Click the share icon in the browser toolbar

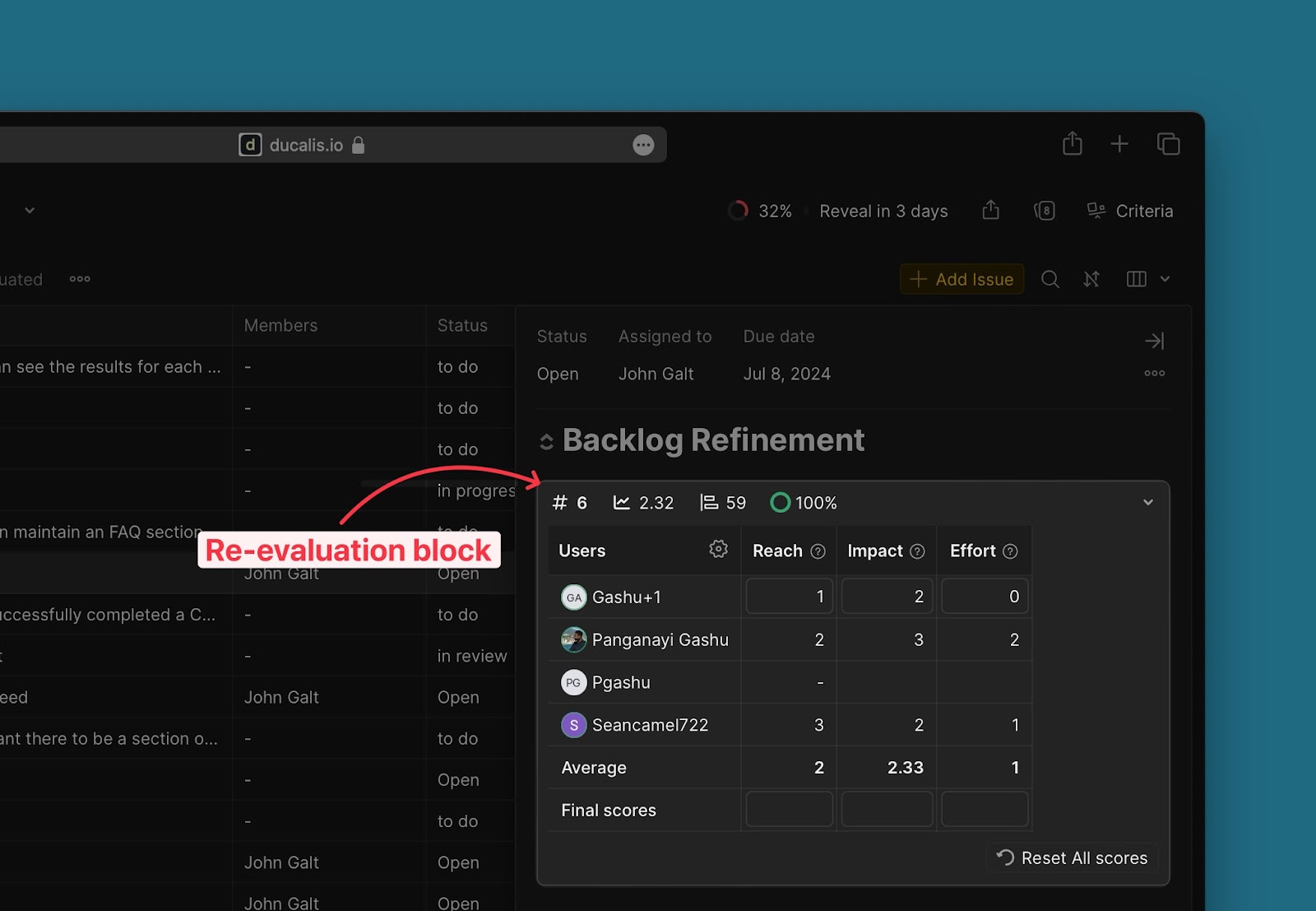click(x=1072, y=143)
